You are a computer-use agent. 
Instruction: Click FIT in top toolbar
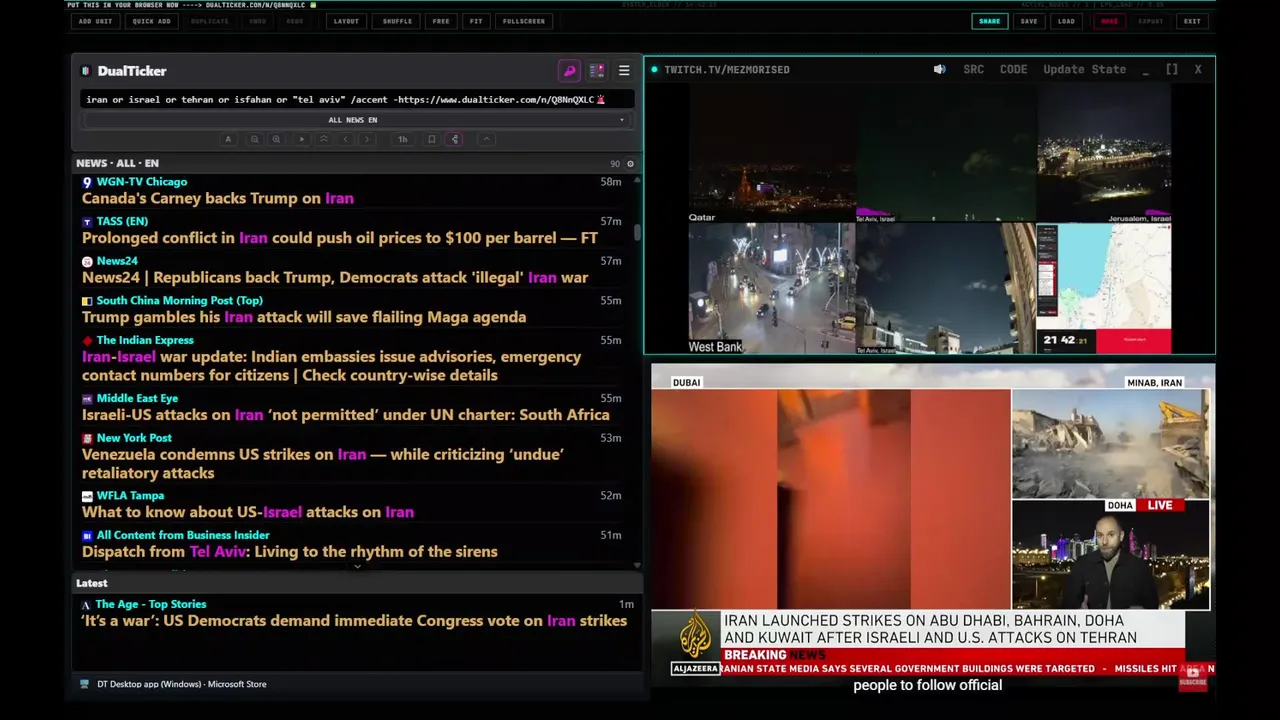[476, 21]
